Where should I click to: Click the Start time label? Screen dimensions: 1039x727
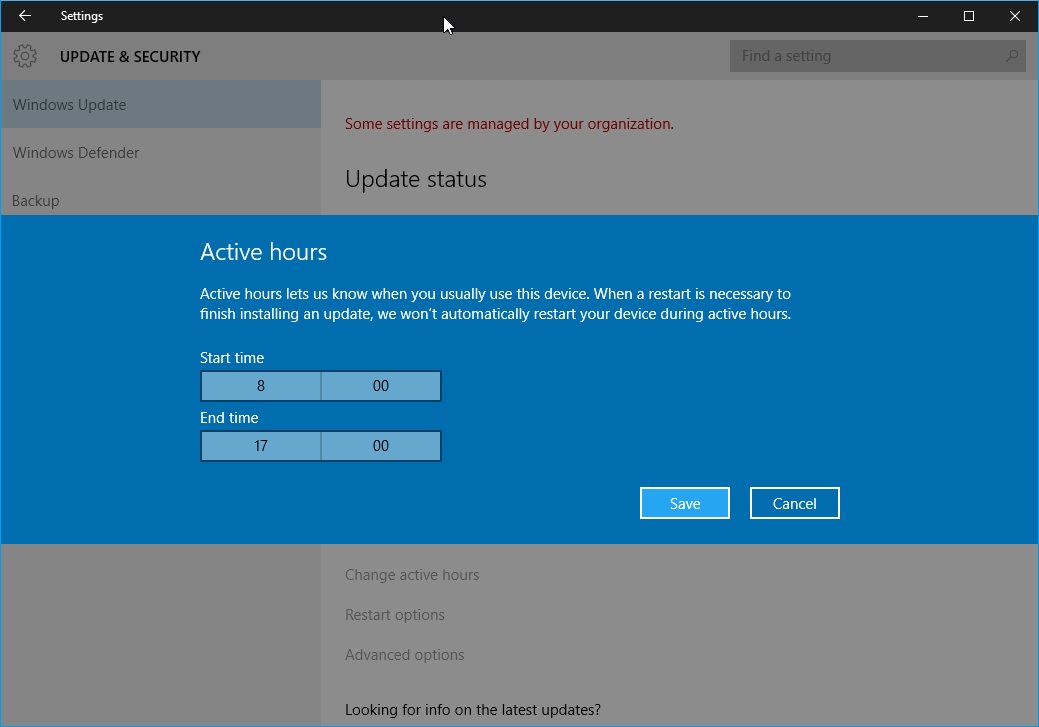click(232, 358)
